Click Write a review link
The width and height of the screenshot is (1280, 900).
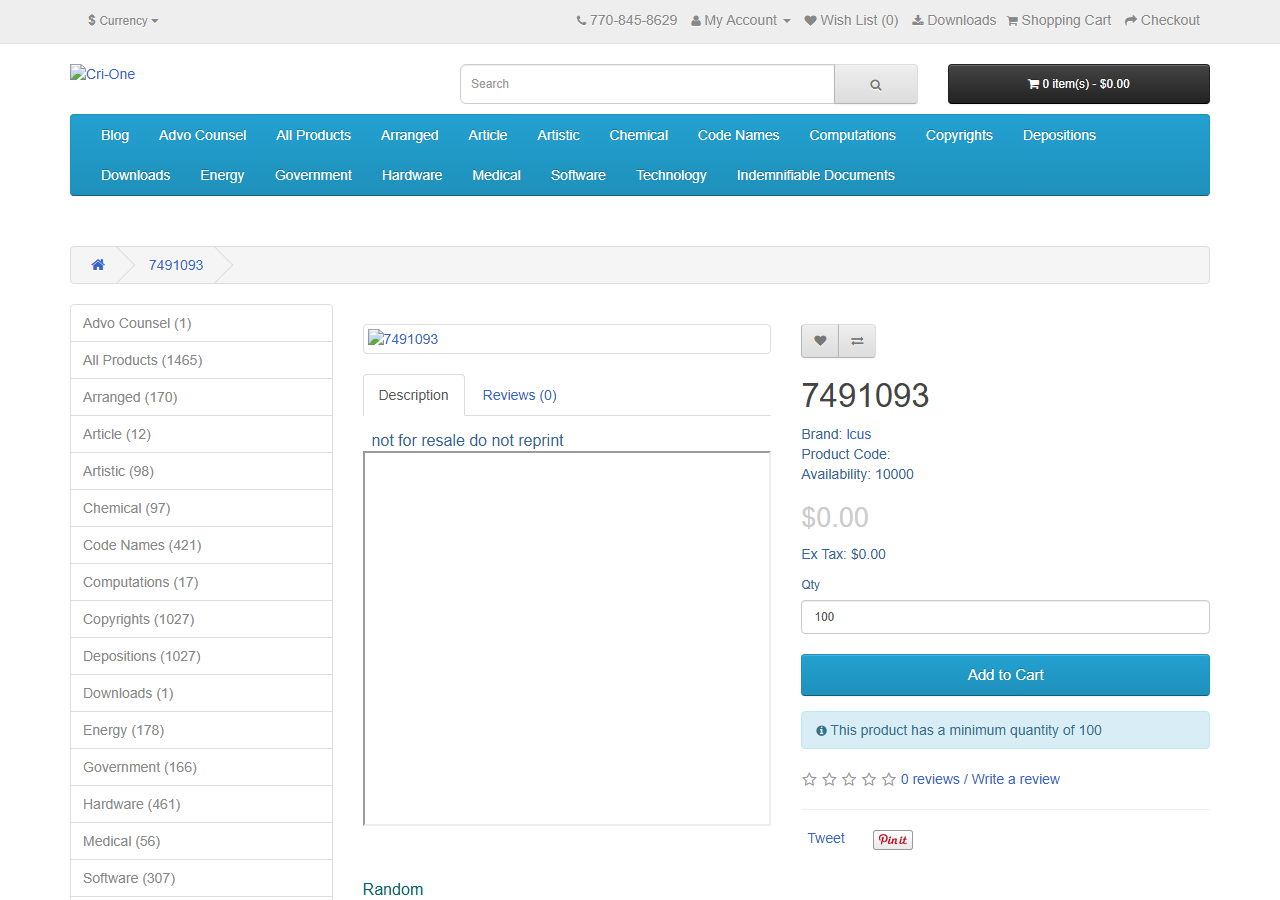click(1016, 779)
